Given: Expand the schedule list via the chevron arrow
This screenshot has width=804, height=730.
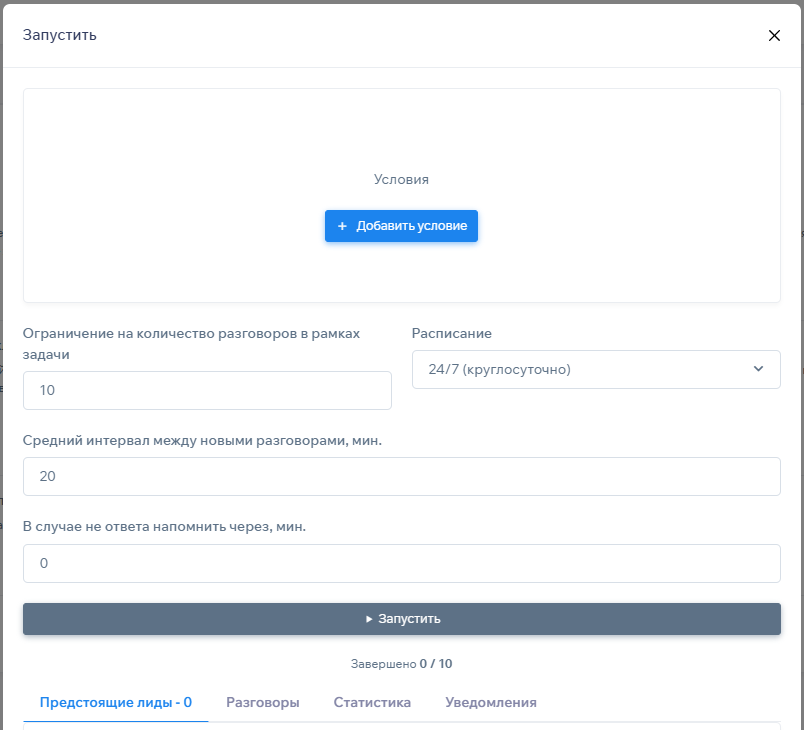Looking at the screenshot, I should pos(757,369).
